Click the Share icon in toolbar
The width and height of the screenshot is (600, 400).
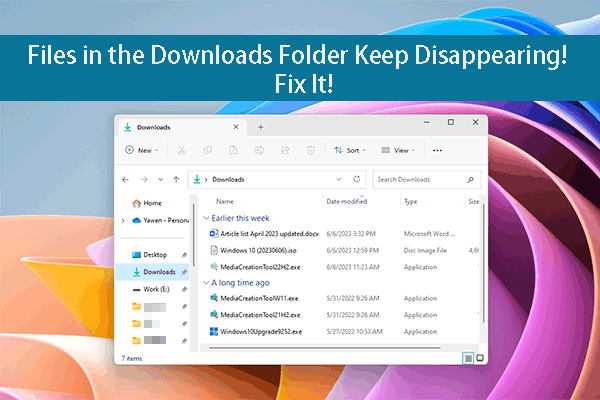[285, 150]
